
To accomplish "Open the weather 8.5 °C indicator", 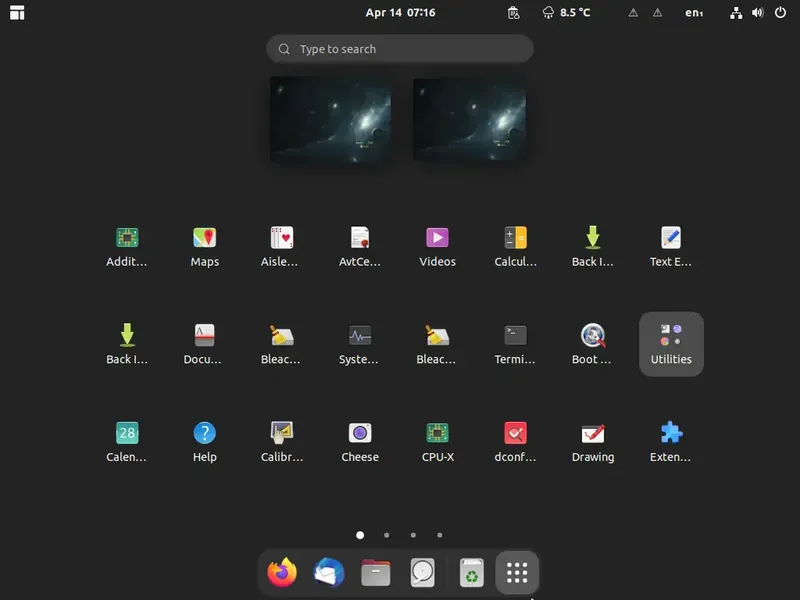I will coord(566,13).
